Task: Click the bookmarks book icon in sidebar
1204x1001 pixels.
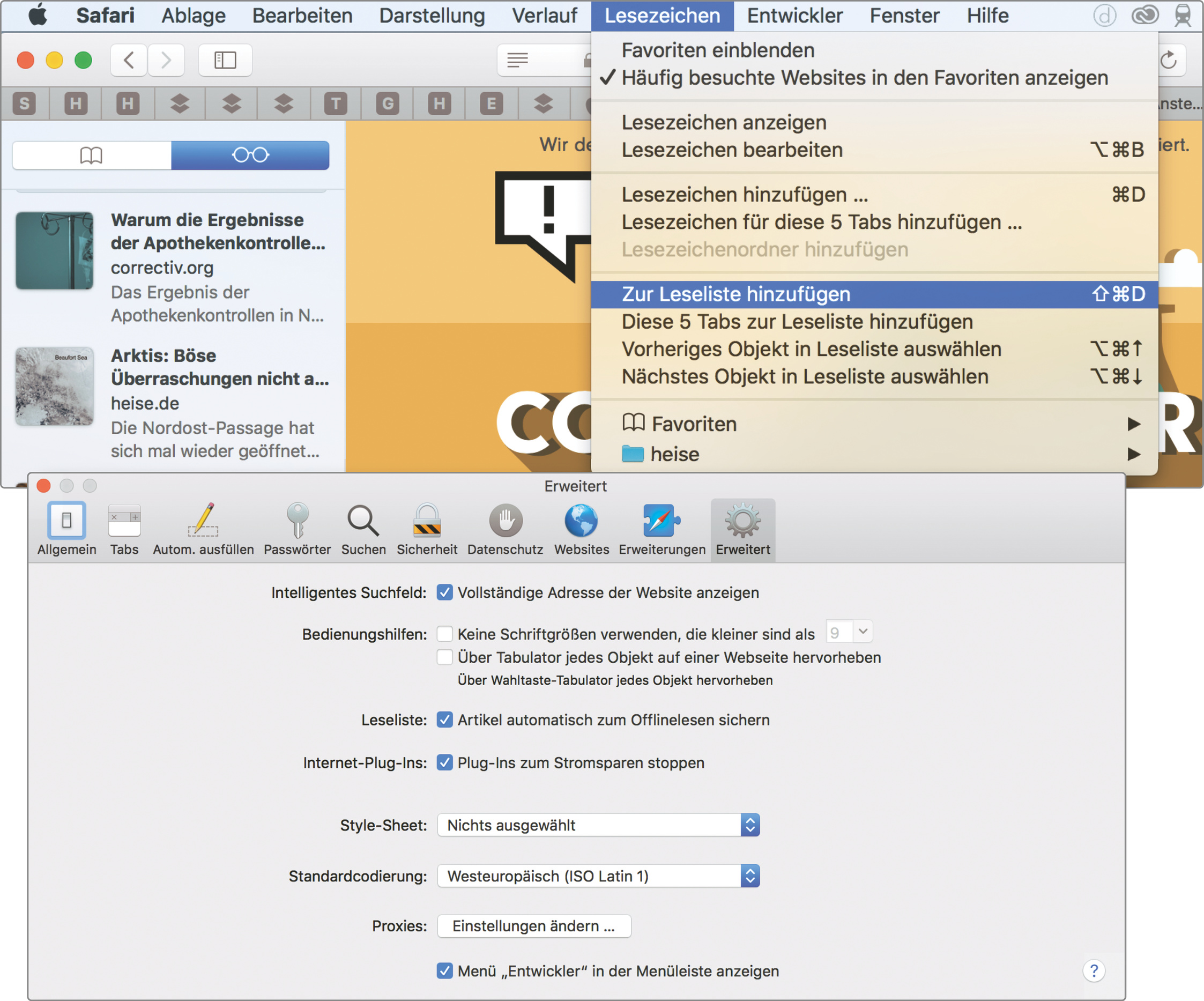Action: point(92,155)
